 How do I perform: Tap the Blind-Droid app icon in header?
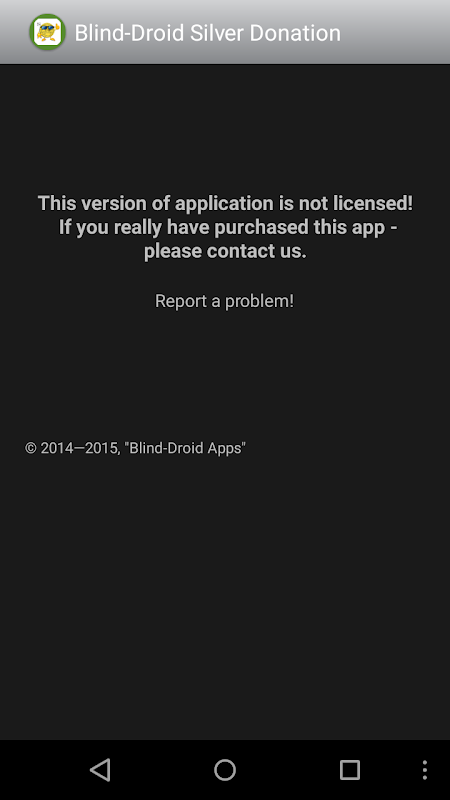(x=47, y=32)
